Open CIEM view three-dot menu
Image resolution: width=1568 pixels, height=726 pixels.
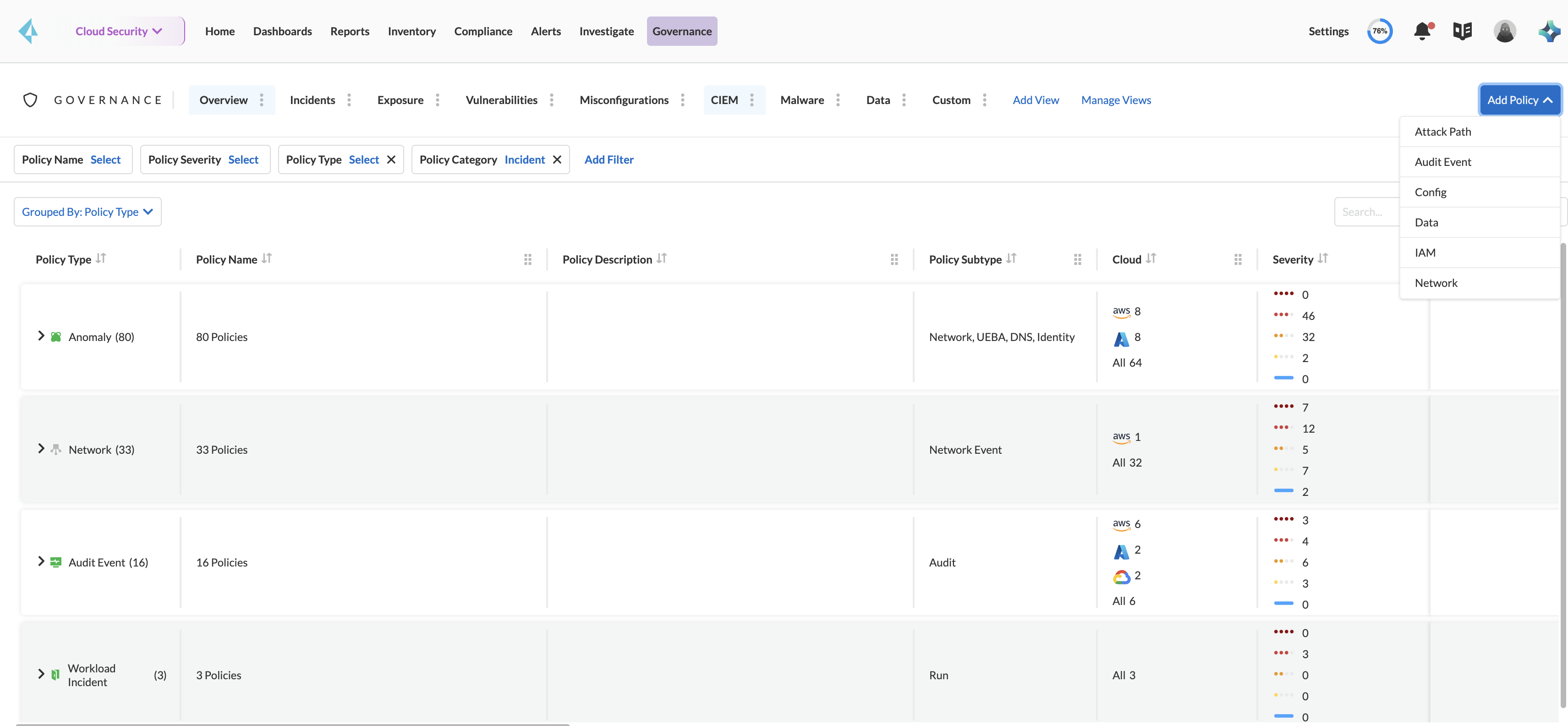[752, 100]
